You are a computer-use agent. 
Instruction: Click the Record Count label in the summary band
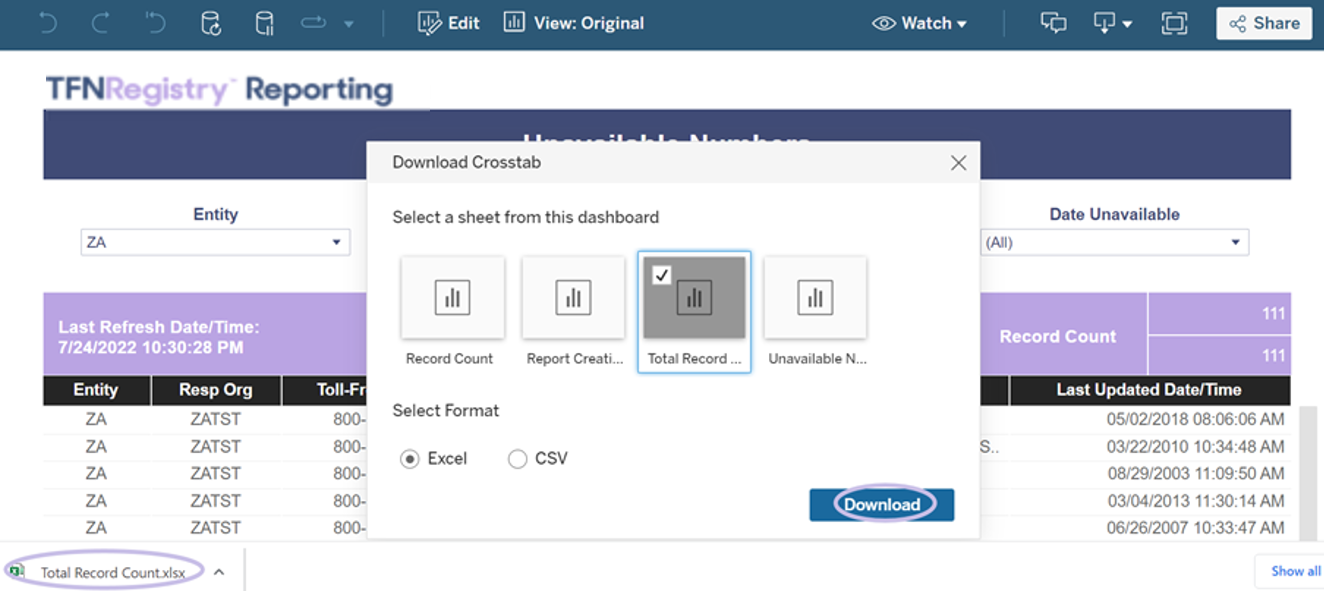click(1058, 337)
